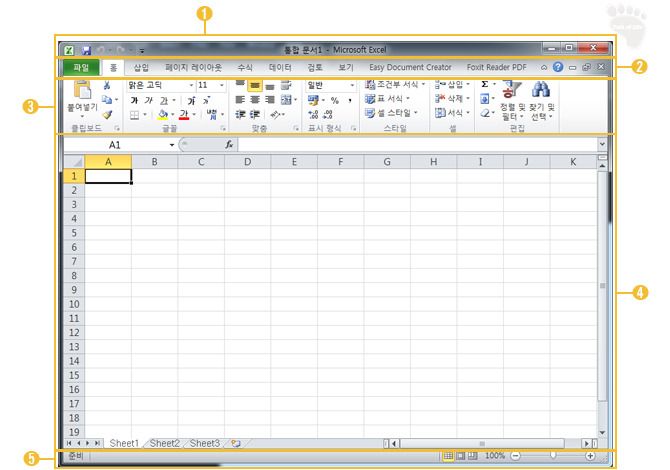Click the bottom align icon

(270, 85)
